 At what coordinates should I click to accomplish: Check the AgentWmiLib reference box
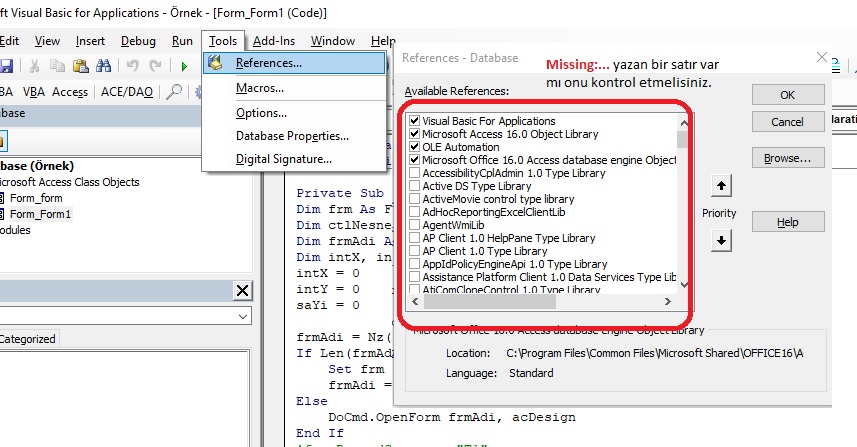click(x=414, y=225)
